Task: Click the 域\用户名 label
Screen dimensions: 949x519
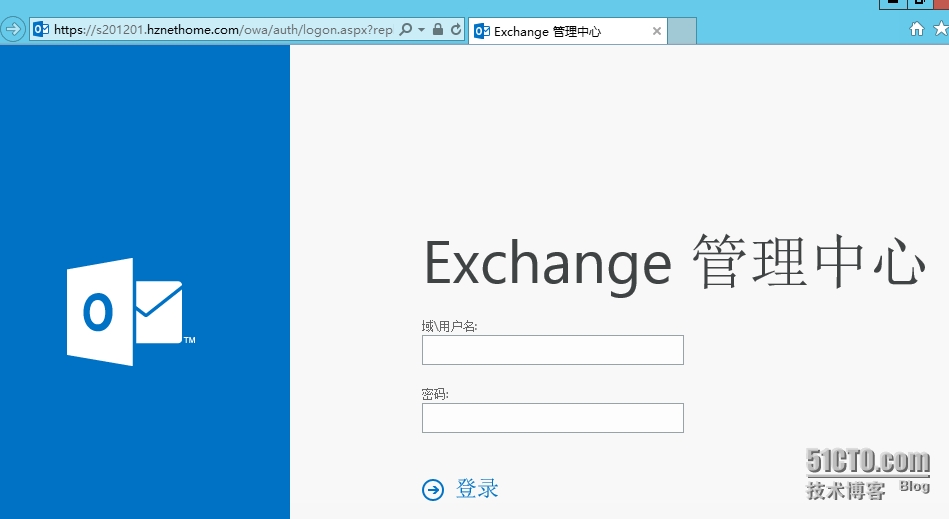Action: (449, 327)
